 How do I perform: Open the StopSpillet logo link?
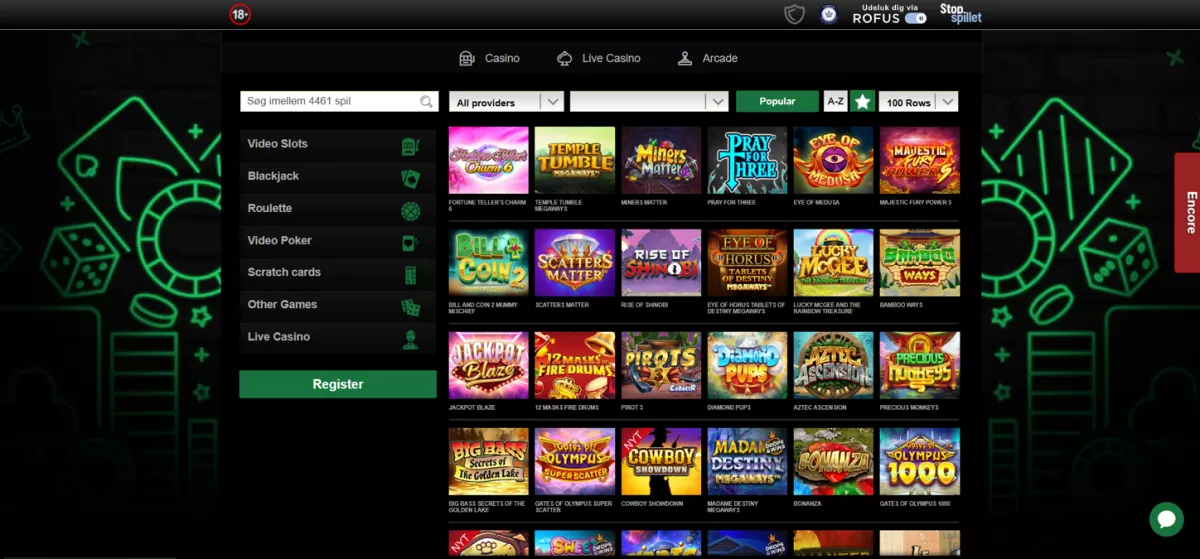pos(960,14)
